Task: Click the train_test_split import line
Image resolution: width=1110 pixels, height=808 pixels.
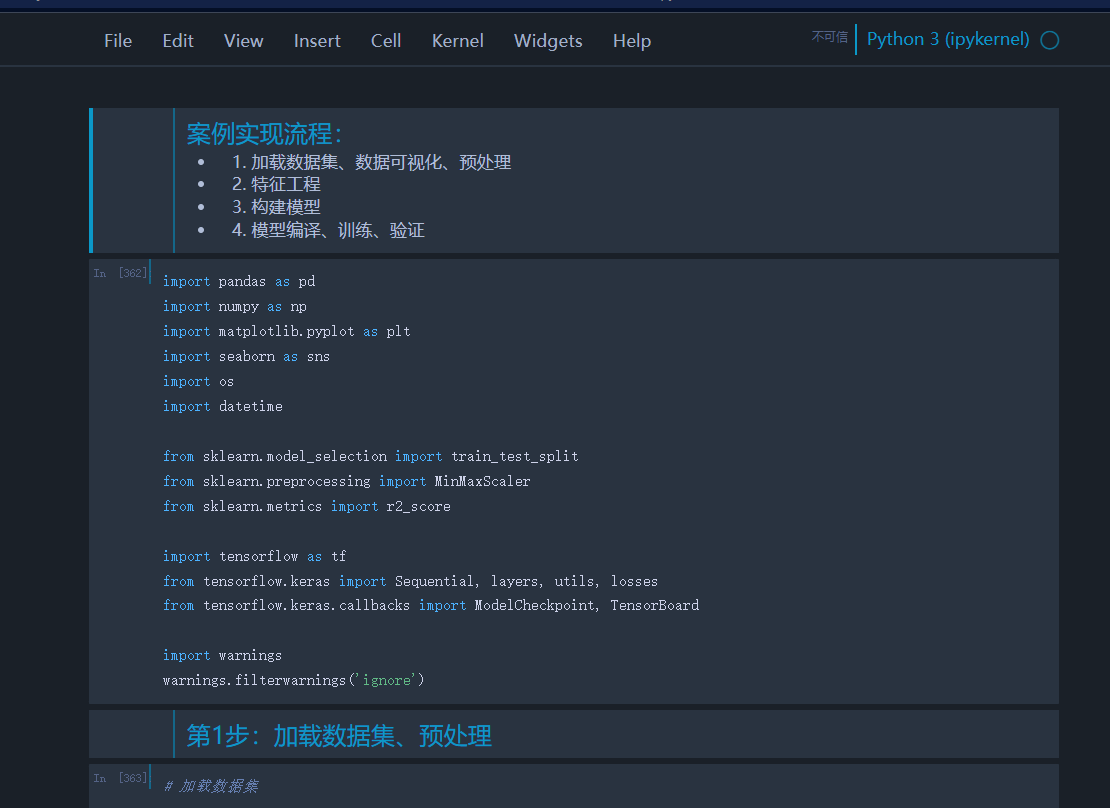Action: [x=370, y=456]
